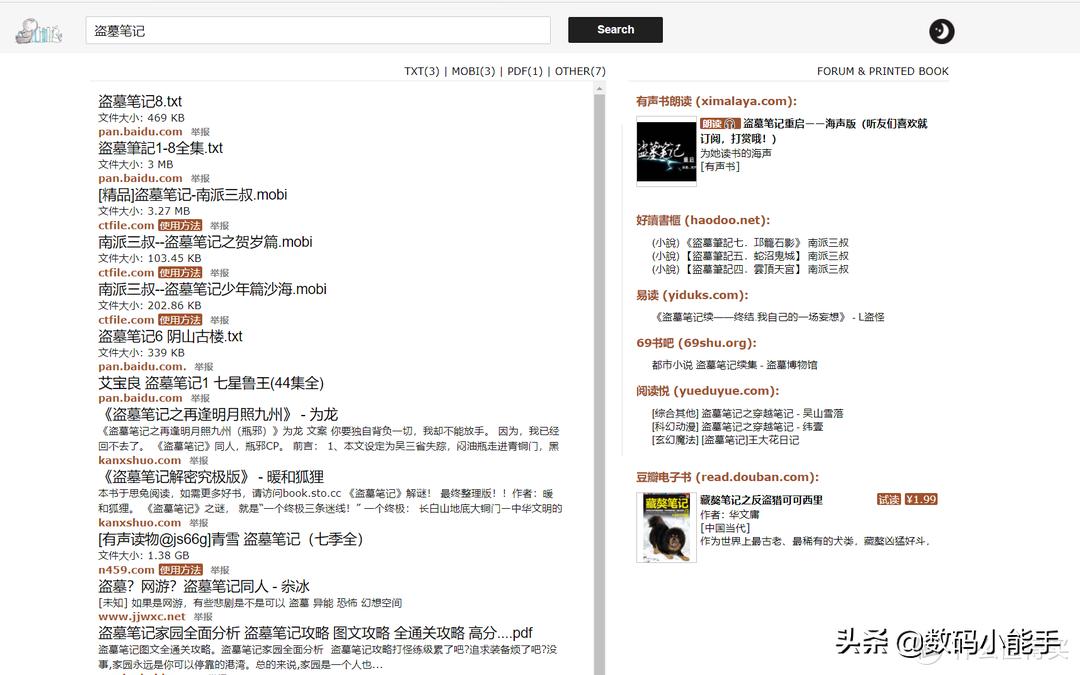Switch to the MOBI(3) filter tab
Screen dimensions: 1080x675
(471, 72)
